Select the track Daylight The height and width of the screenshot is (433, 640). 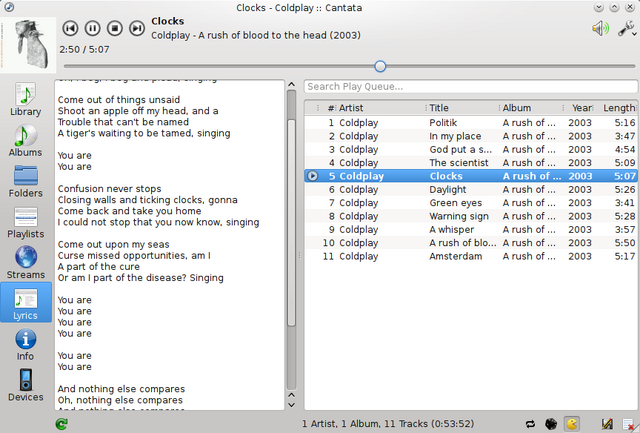coord(471,189)
